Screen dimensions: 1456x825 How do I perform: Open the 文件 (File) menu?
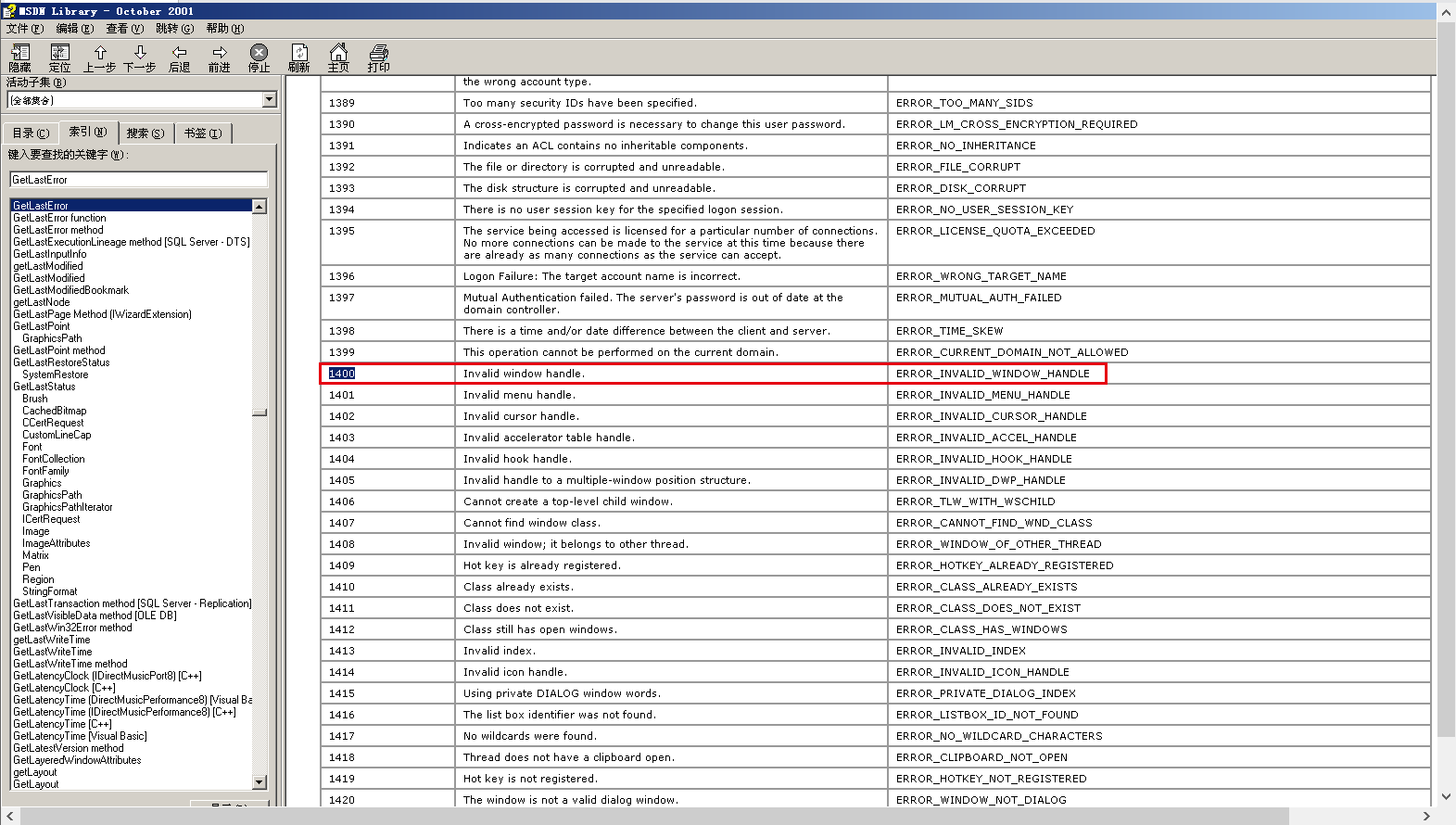pos(24,29)
